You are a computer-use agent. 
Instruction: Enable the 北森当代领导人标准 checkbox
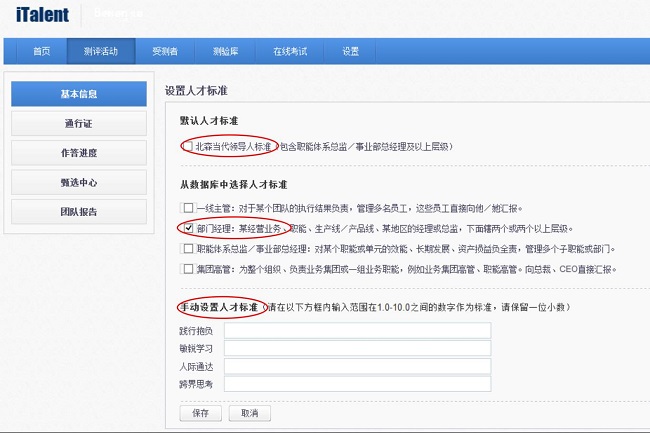pyautogui.click(x=188, y=146)
